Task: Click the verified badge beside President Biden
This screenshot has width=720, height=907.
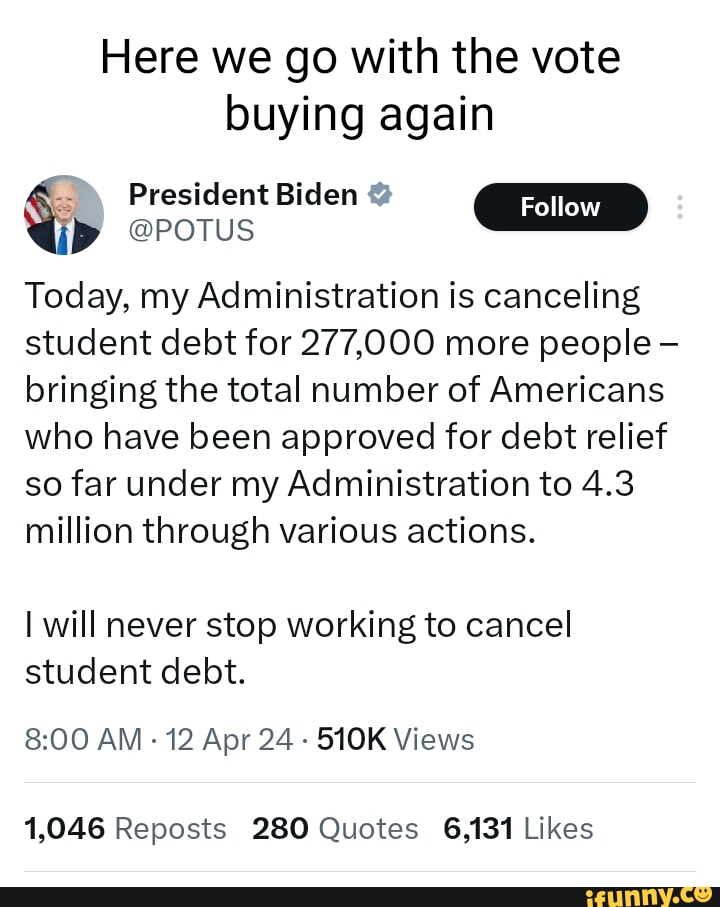Action: (378, 194)
